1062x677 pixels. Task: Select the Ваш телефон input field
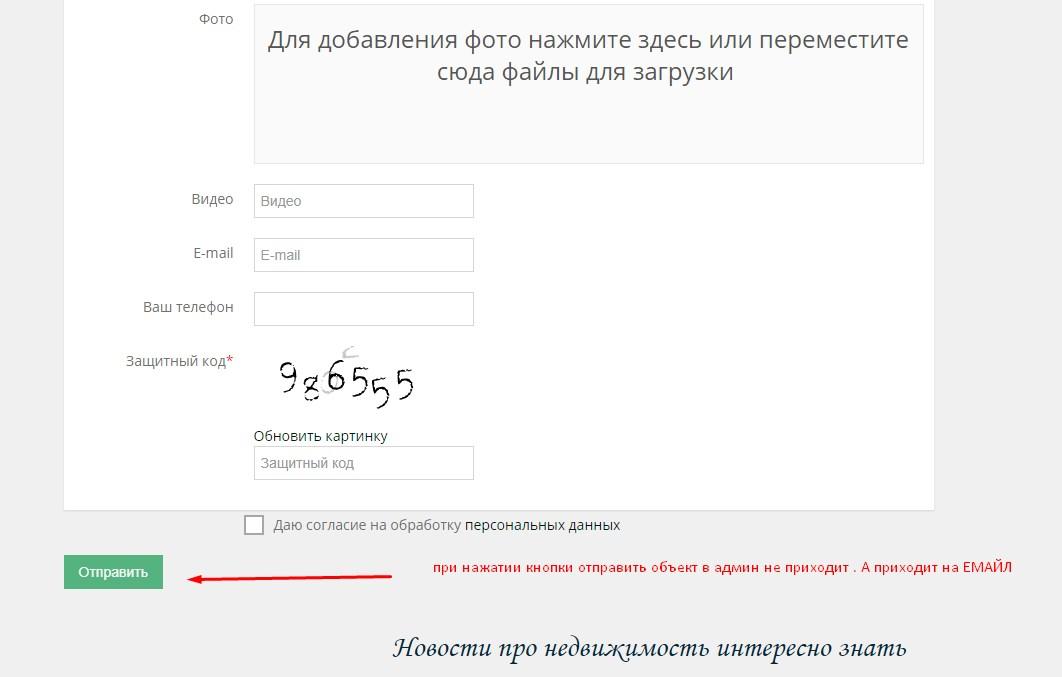point(364,309)
